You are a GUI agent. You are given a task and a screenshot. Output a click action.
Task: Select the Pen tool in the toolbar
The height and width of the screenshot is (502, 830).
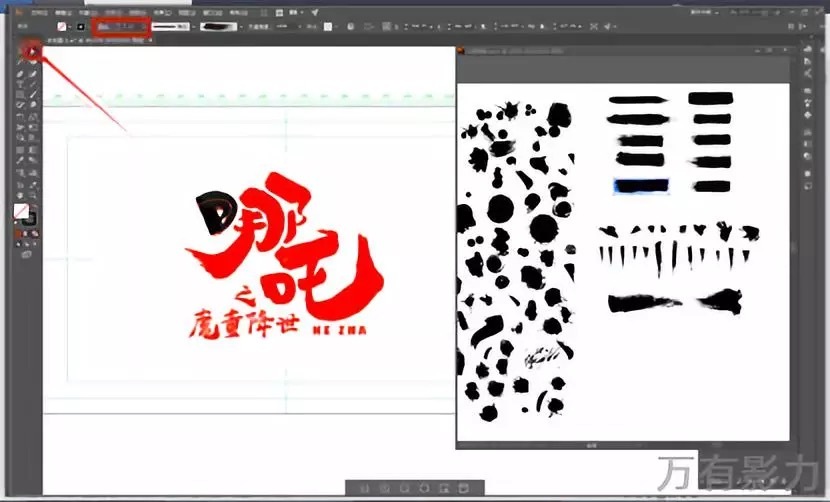(x=21, y=73)
